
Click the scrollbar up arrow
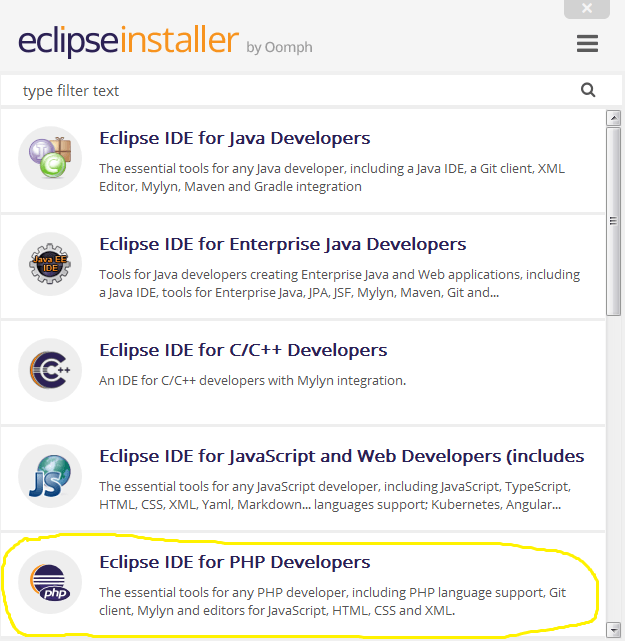(614, 118)
